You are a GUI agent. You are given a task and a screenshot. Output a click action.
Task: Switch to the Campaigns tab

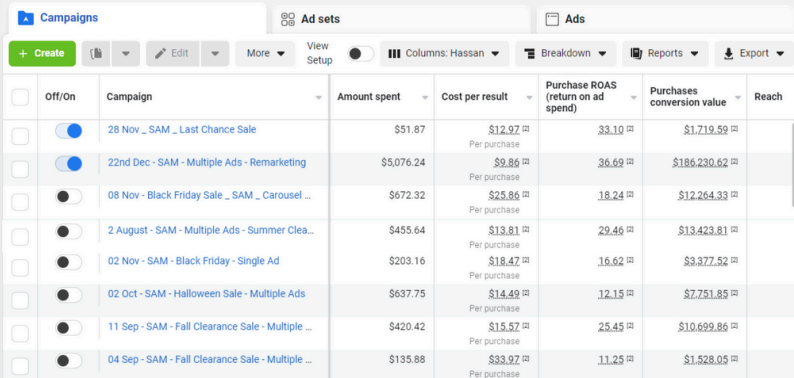[137, 19]
